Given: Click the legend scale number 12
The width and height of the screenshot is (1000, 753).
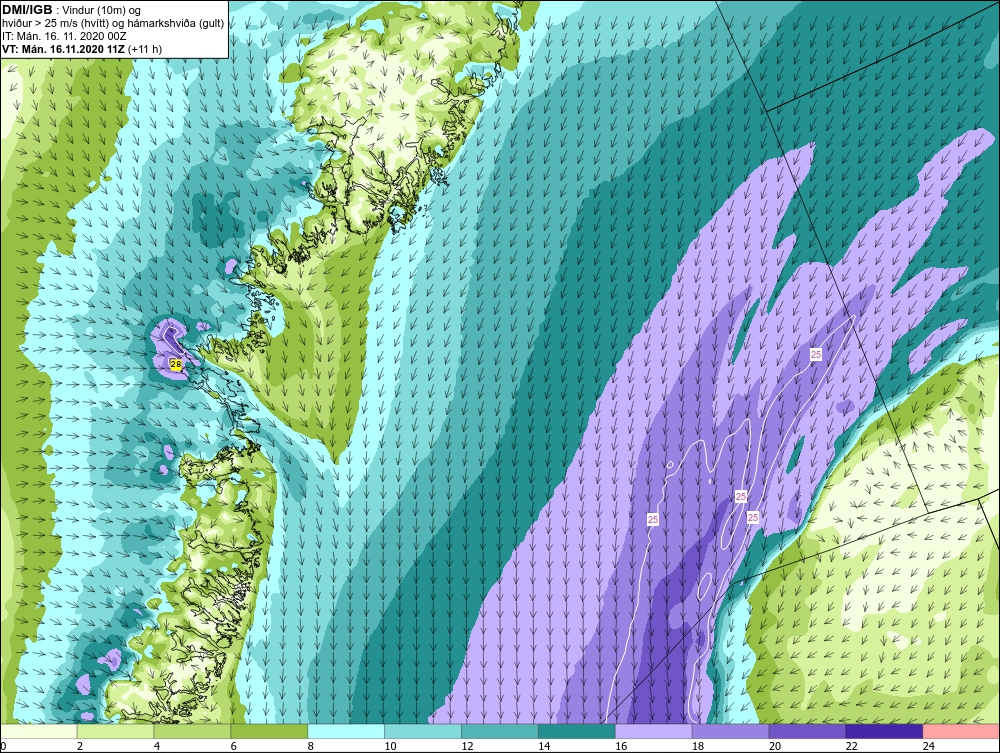Looking at the screenshot, I should tap(467, 746).
